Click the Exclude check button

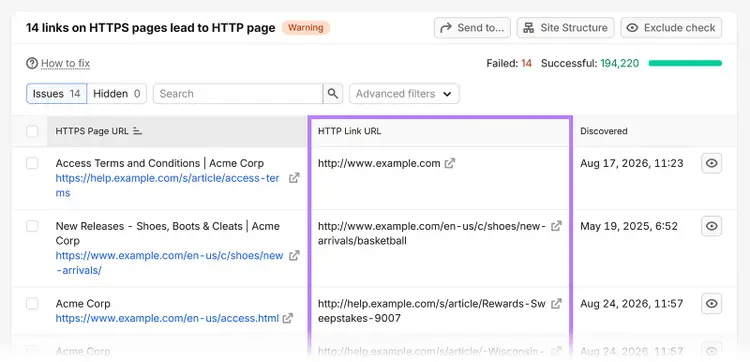[671, 28]
